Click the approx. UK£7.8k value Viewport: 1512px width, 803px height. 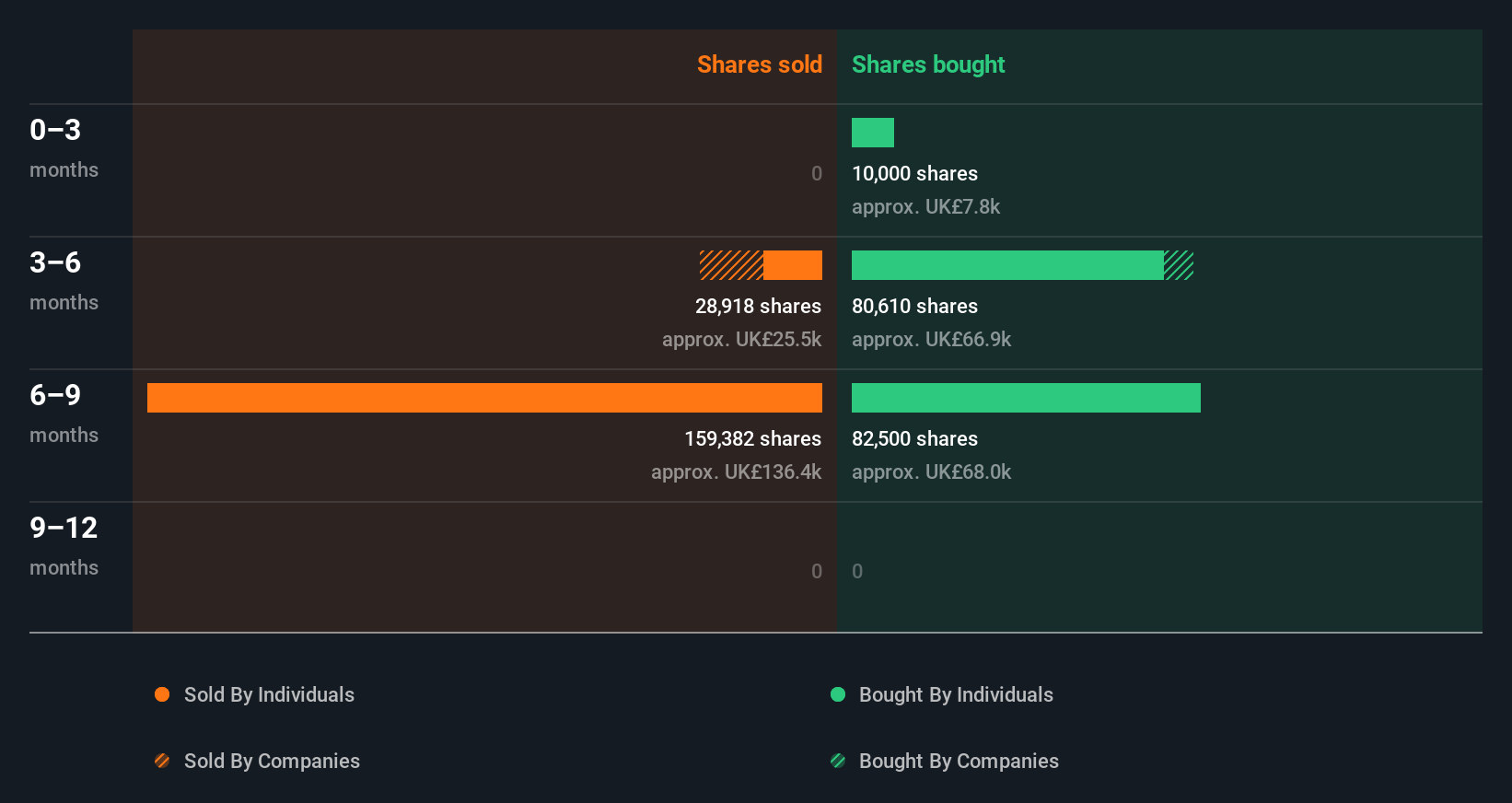click(x=925, y=206)
